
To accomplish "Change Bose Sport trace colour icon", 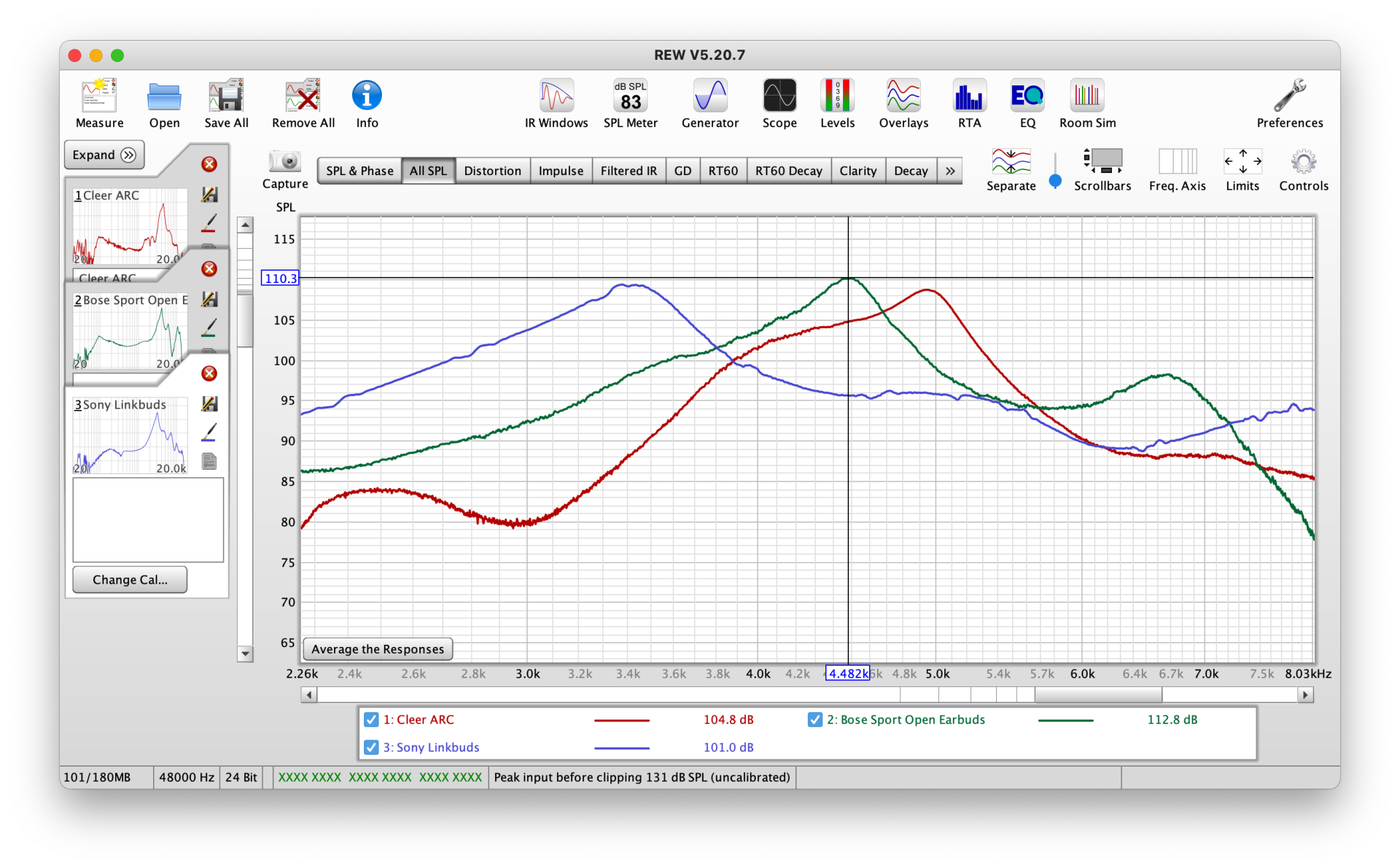I will 209,328.
